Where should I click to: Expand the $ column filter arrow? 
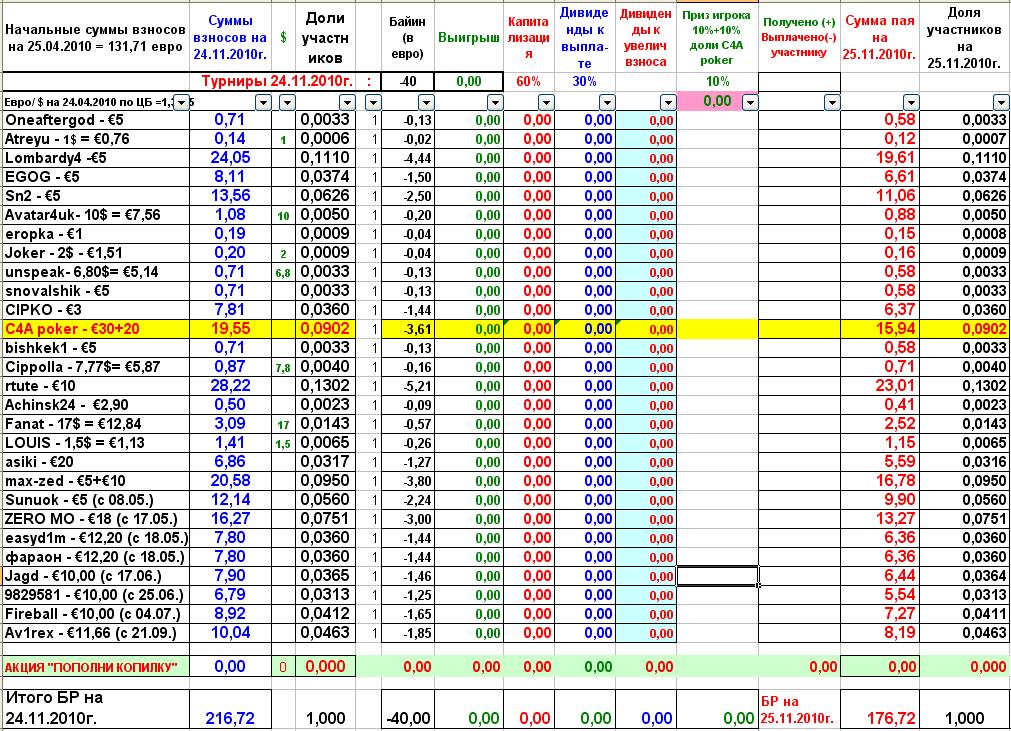287,102
